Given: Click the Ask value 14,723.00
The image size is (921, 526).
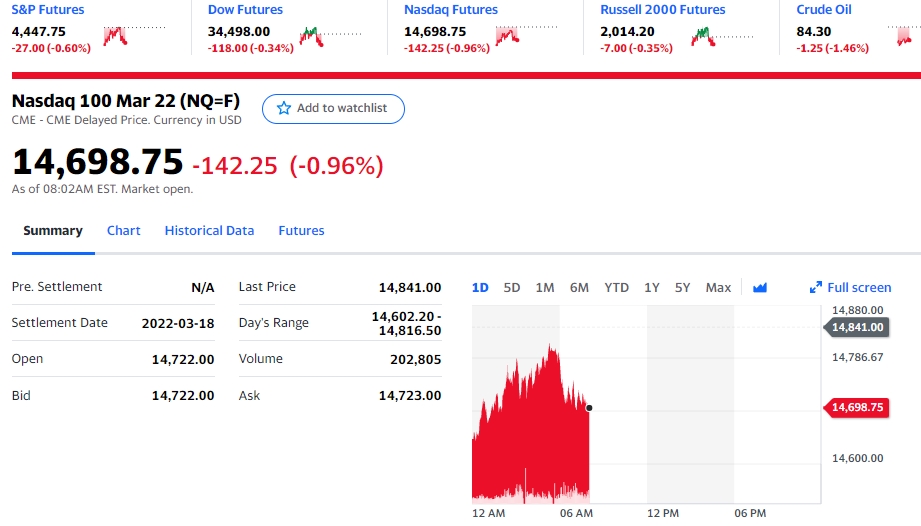Looking at the screenshot, I should pos(410,396).
